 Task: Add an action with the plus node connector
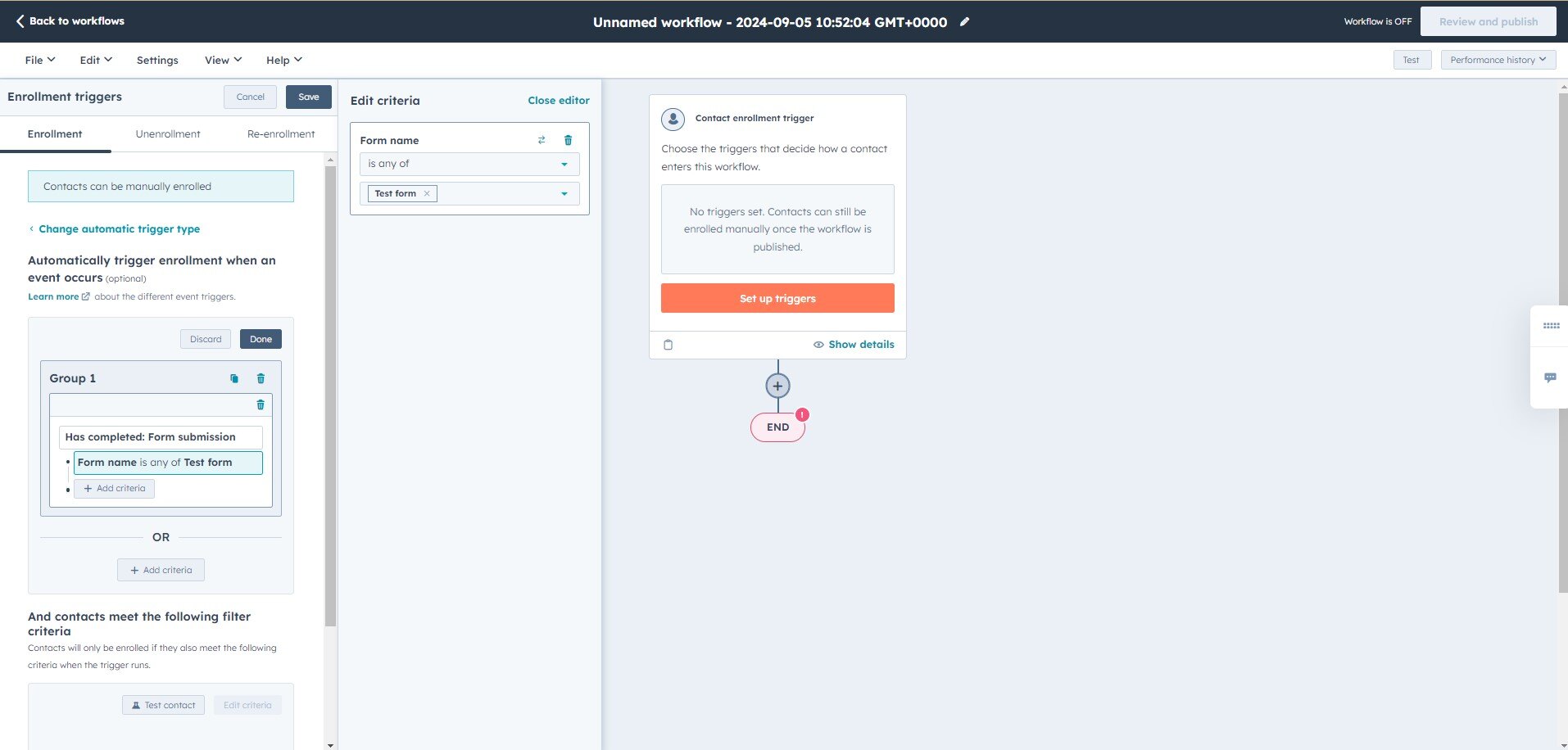pyautogui.click(x=777, y=385)
